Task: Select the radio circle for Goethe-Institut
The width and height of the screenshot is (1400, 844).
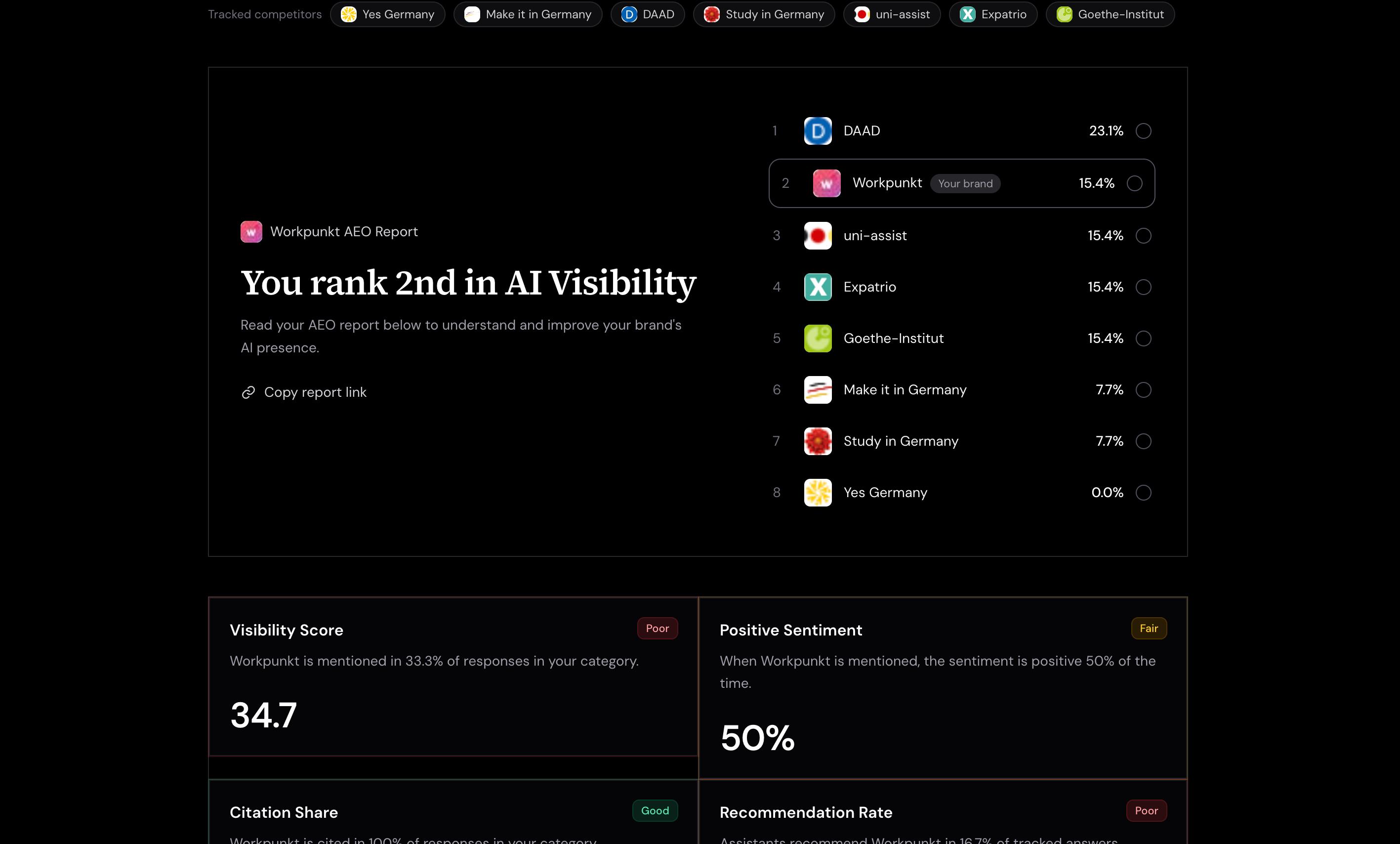Action: [x=1143, y=338]
